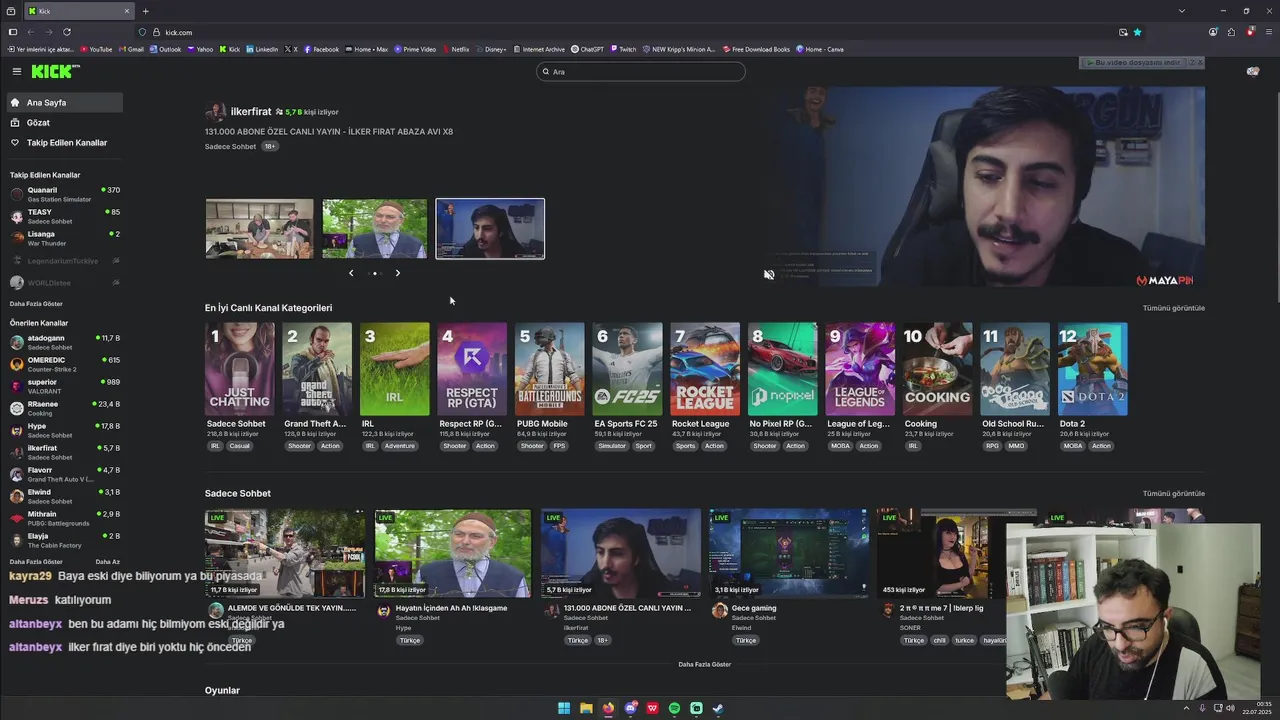The height and width of the screenshot is (720, 1280).
Task: Open Netflix bookmark in bookmarks bar
Action: (455, 49)
